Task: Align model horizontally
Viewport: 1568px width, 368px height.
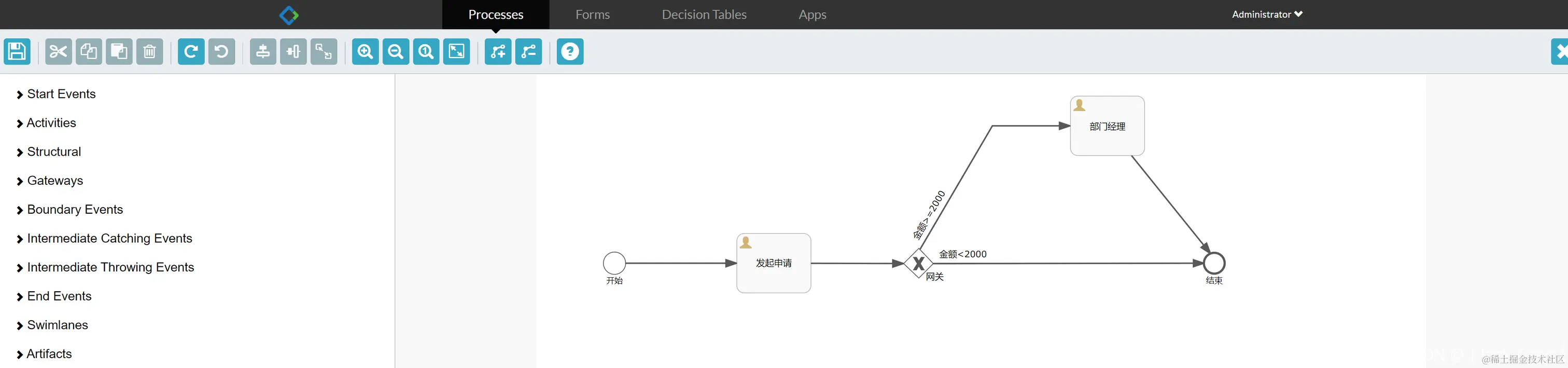Action: (293, 52)
